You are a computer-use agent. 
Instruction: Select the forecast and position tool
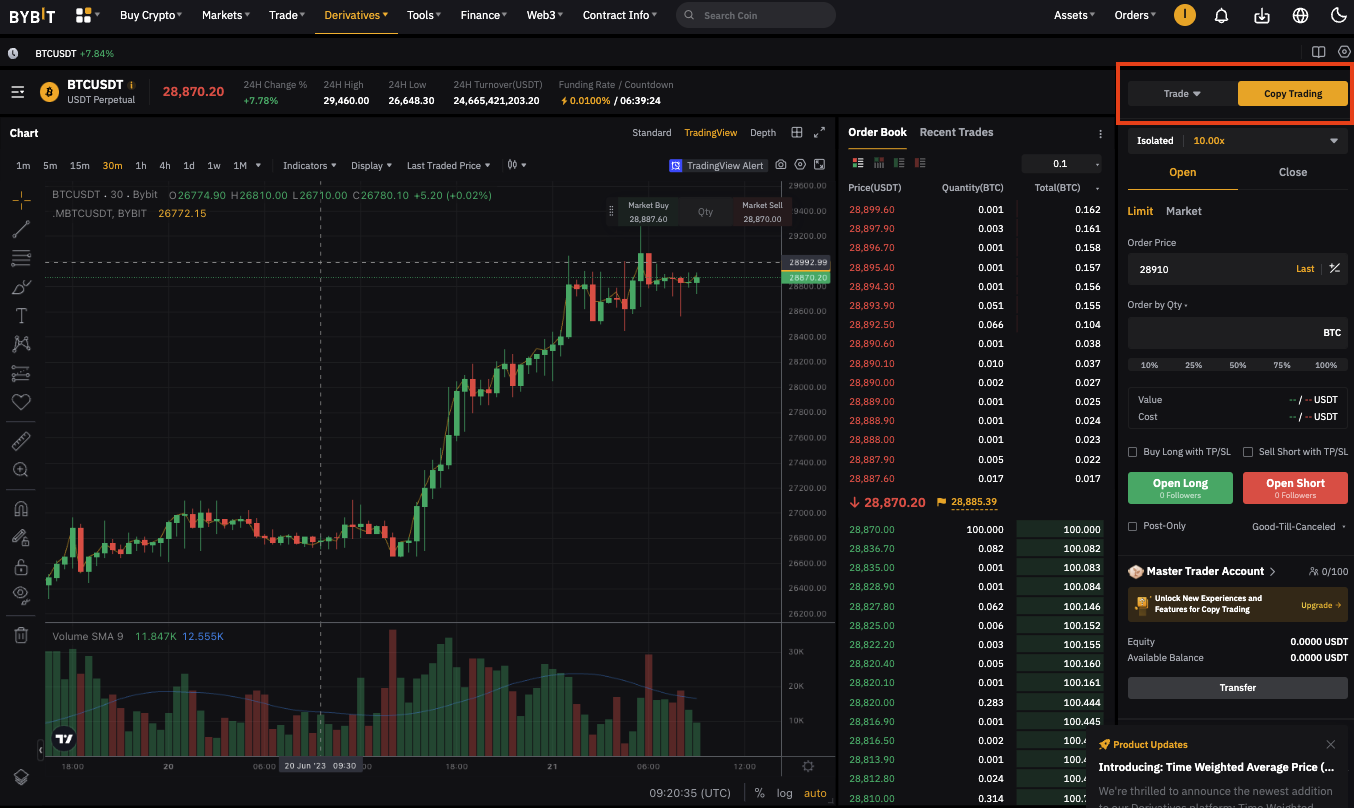21,373
